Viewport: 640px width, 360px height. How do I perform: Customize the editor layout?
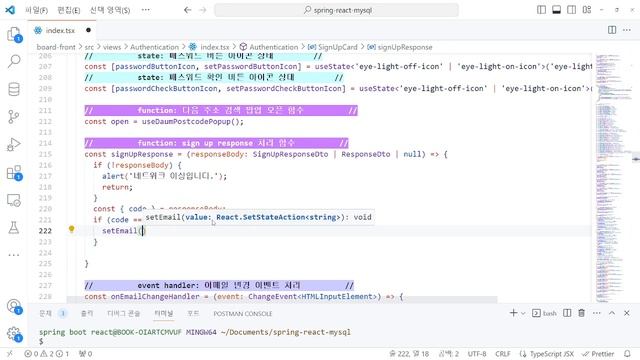coord(587,10)
